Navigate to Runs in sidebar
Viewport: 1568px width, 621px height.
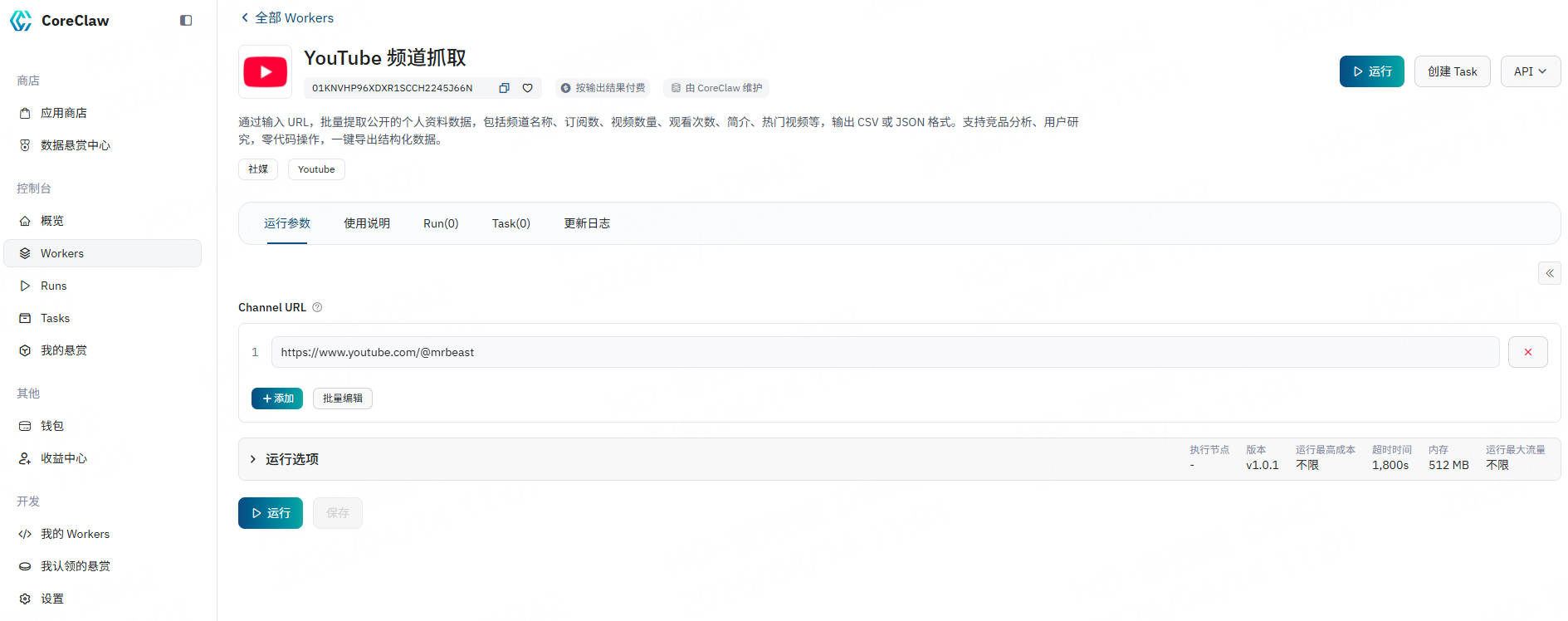[53, 286]
